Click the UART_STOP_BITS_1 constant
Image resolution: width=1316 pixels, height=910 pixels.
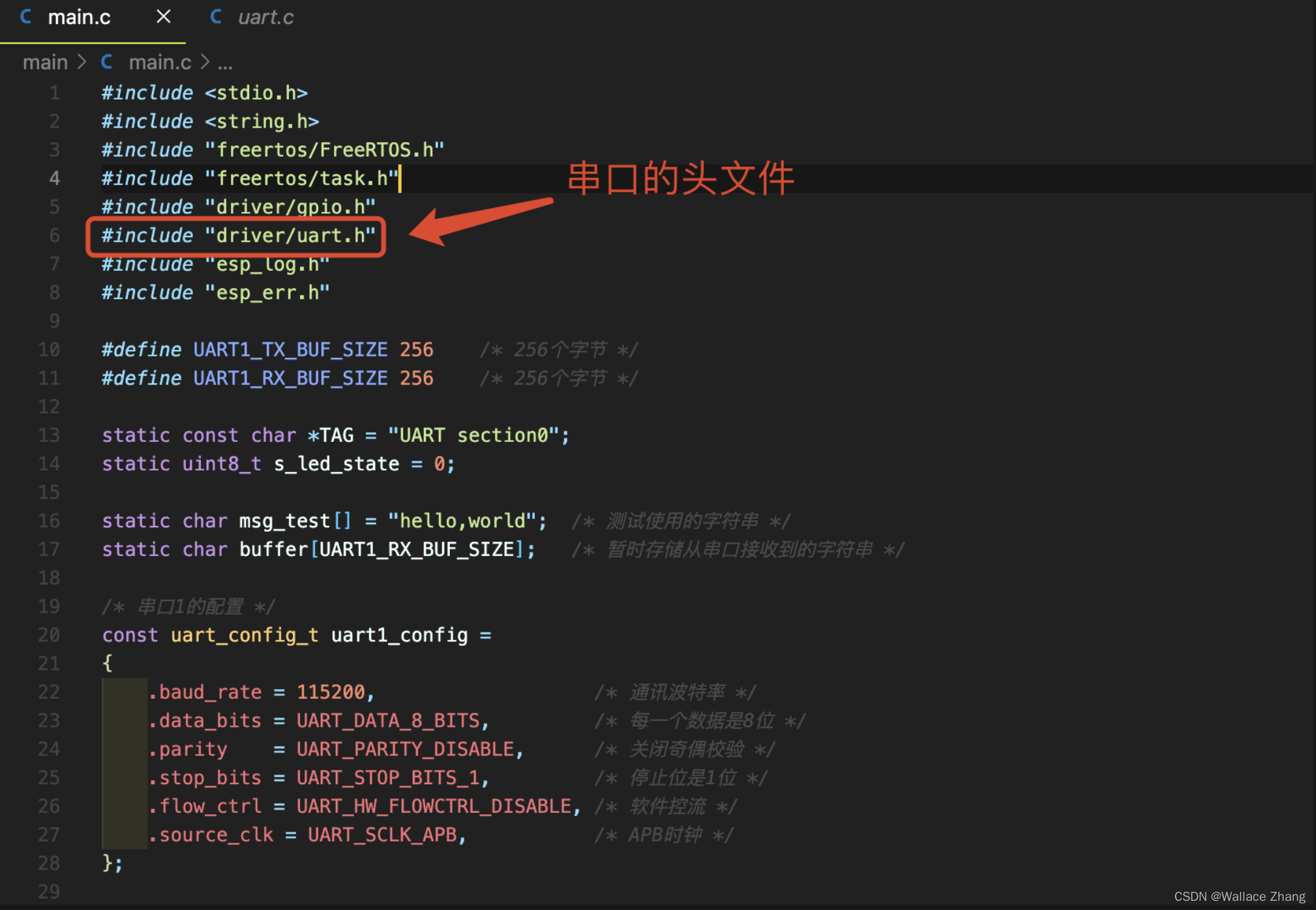pos(388,778)
